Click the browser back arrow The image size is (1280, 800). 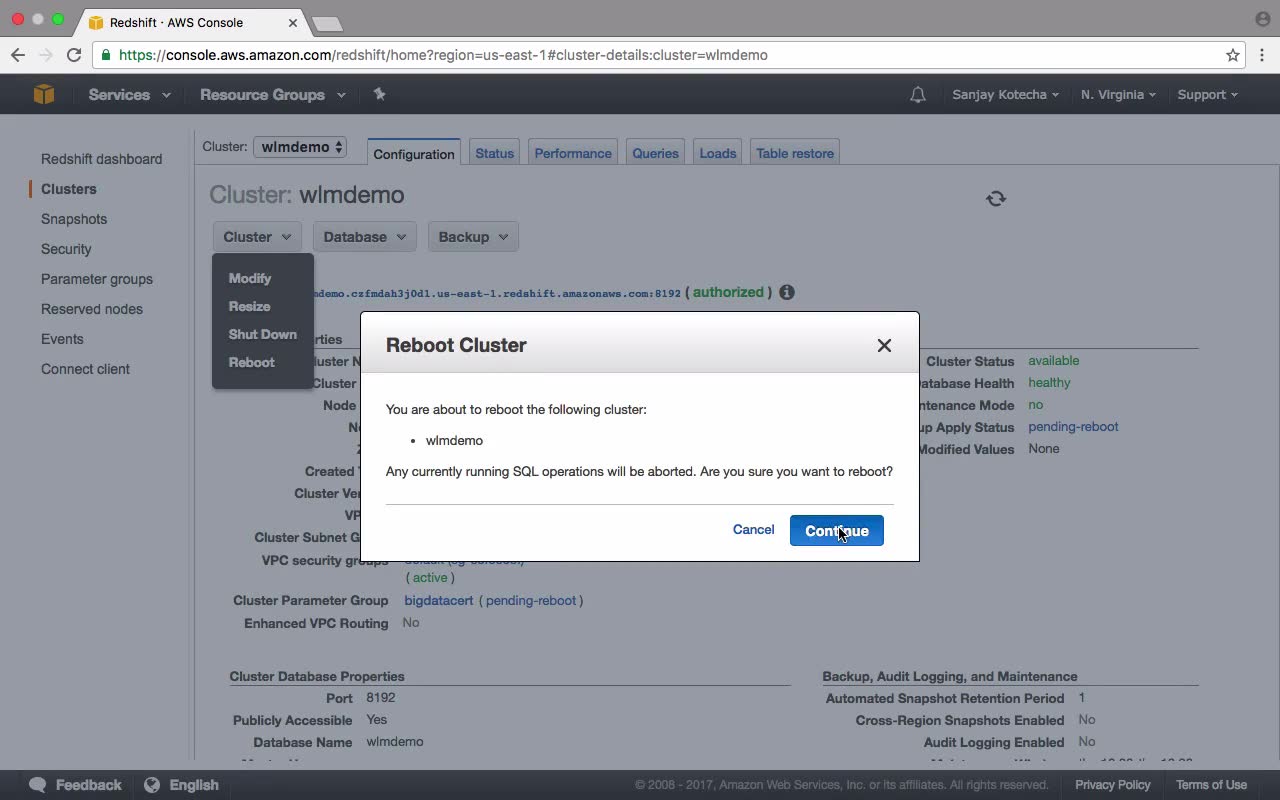pyautogui.click(x=18, y=55)
